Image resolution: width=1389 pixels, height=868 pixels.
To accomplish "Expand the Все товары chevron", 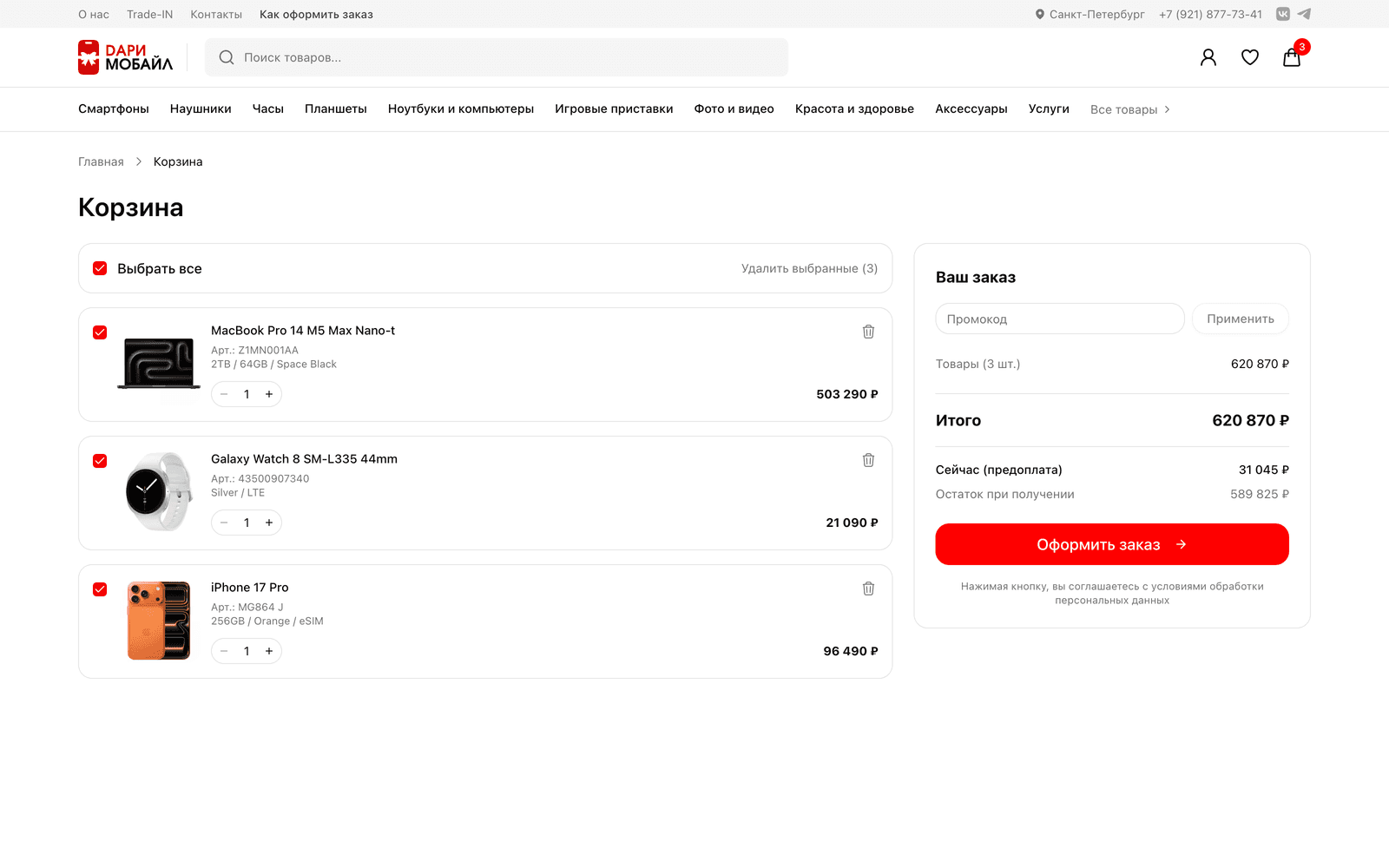I will pos(1167,109).
